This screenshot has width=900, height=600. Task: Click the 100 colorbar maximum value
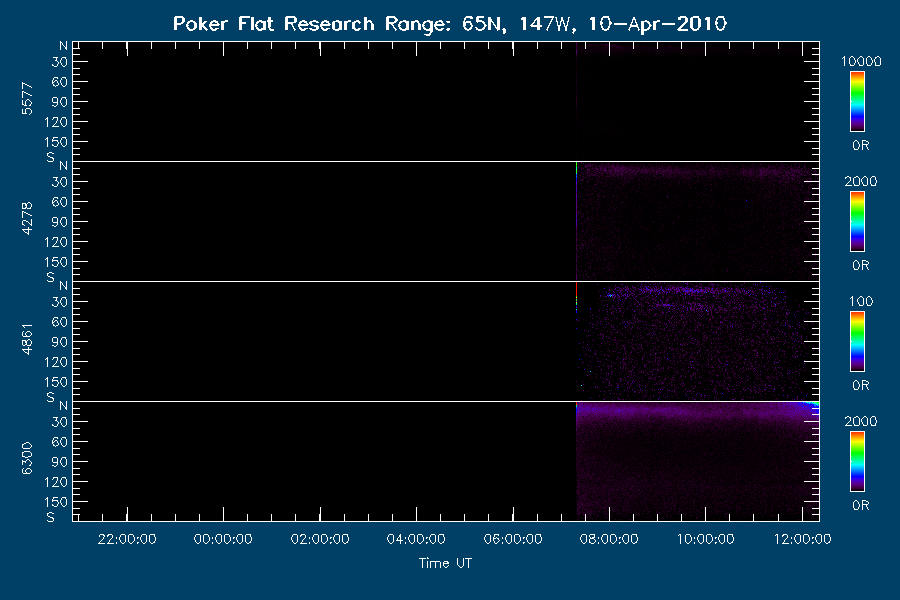click(861, 301)
